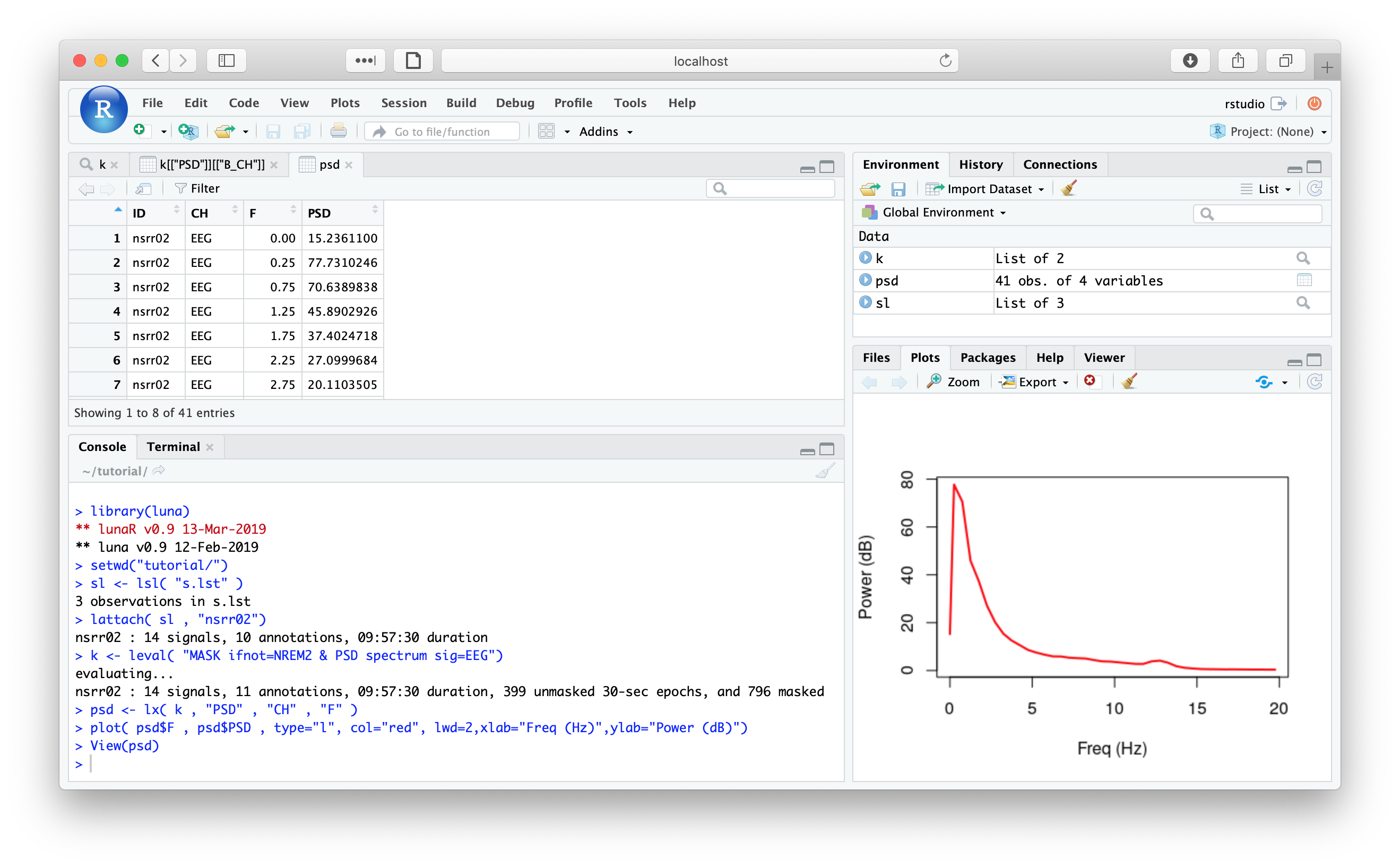Switch to the Packages tab
Image resolution: width=1400 pixels, height=868 pixels.
987,358
